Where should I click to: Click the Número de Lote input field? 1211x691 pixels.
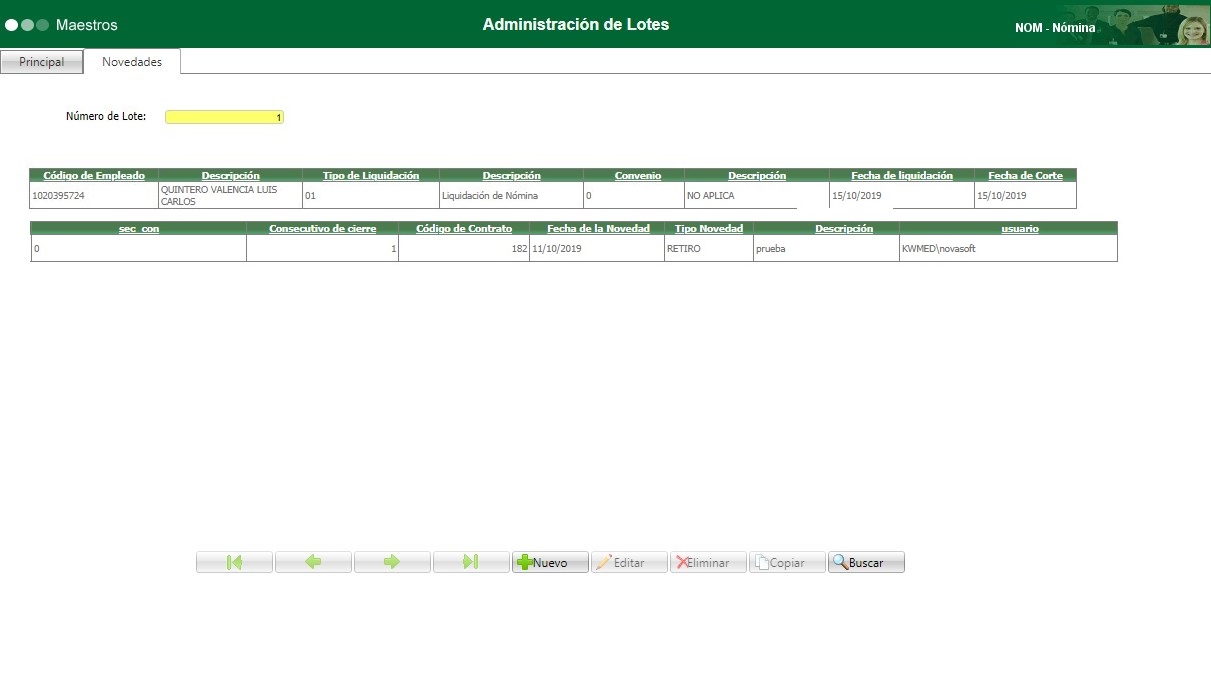tap(224, 116)
